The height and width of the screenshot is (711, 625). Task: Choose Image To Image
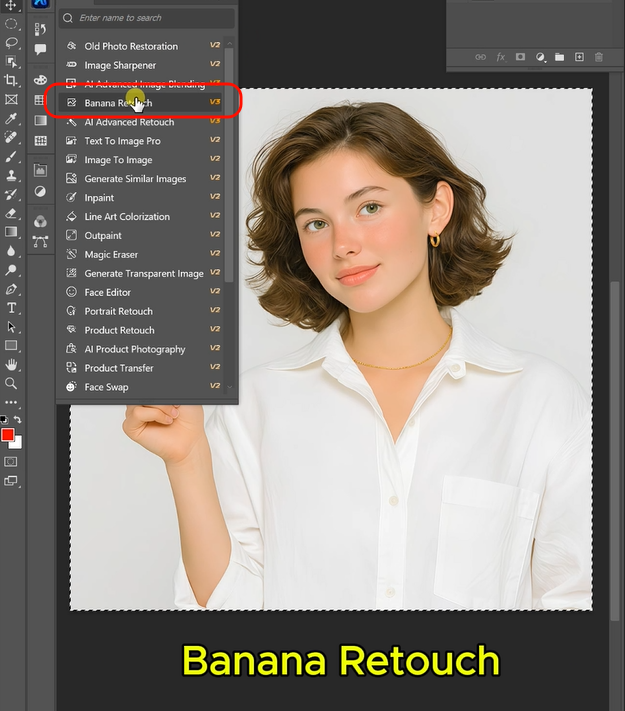tap(143, 160)
